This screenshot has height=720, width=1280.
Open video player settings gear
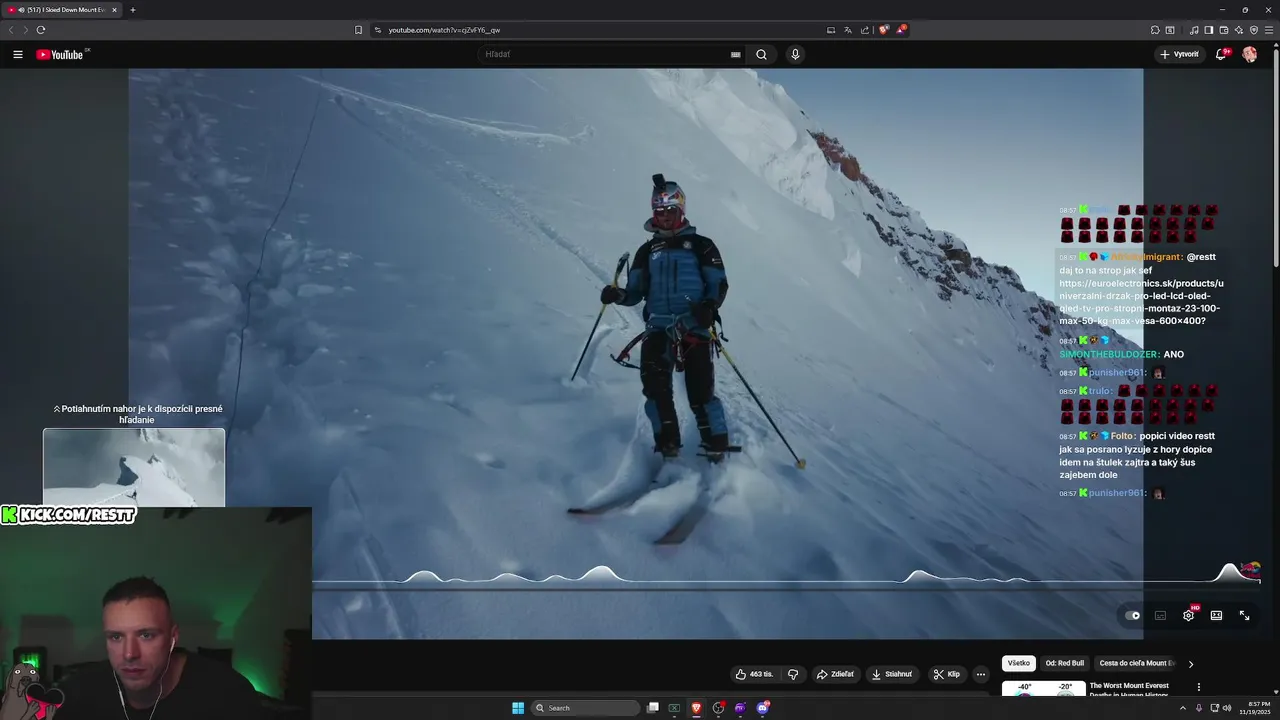click(x=1188, y=616)
